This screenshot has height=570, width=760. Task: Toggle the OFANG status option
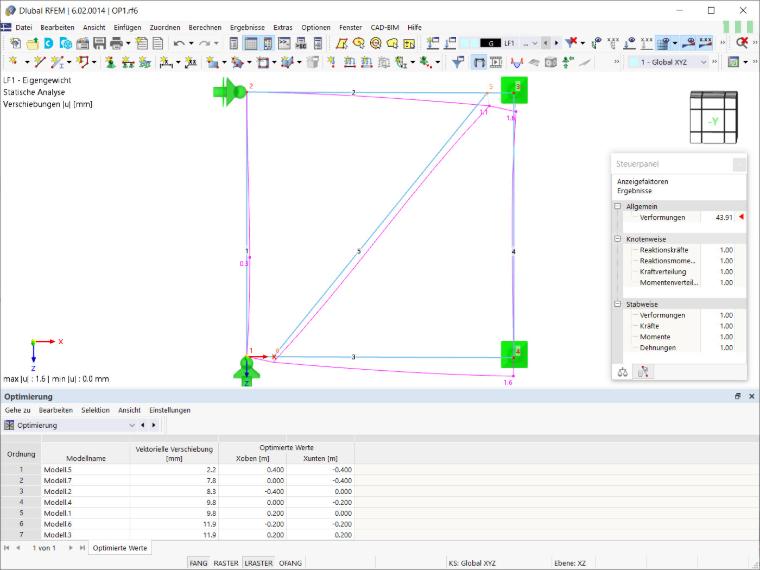pyautogui.click(x=290, y=563)
